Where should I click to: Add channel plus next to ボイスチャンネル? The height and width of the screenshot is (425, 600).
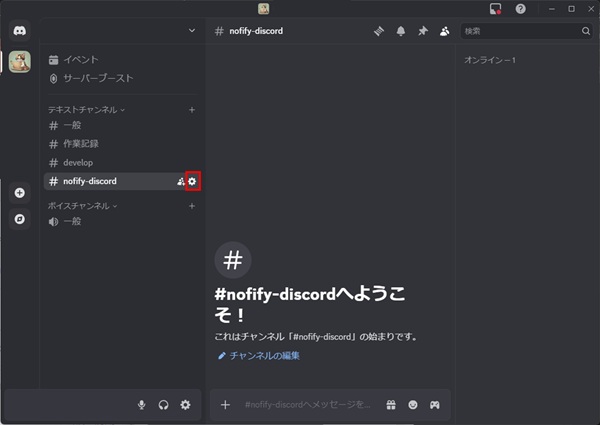pyautogui.click(x=192, y=206)
